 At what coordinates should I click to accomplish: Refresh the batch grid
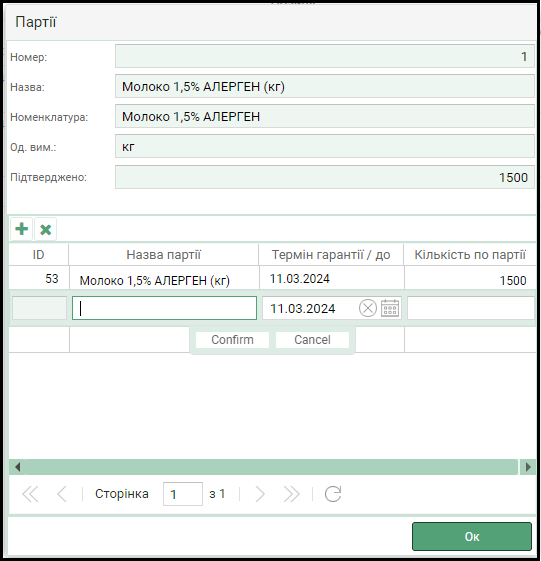[333, 494]
